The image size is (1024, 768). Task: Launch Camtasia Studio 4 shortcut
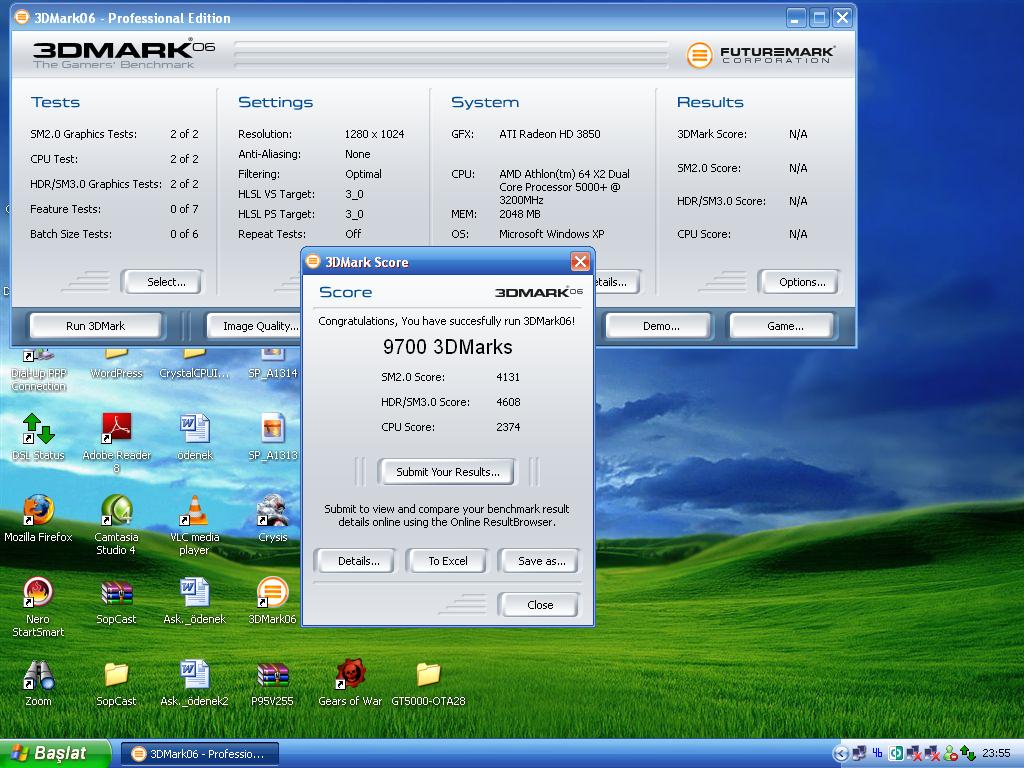coord(116,524)
